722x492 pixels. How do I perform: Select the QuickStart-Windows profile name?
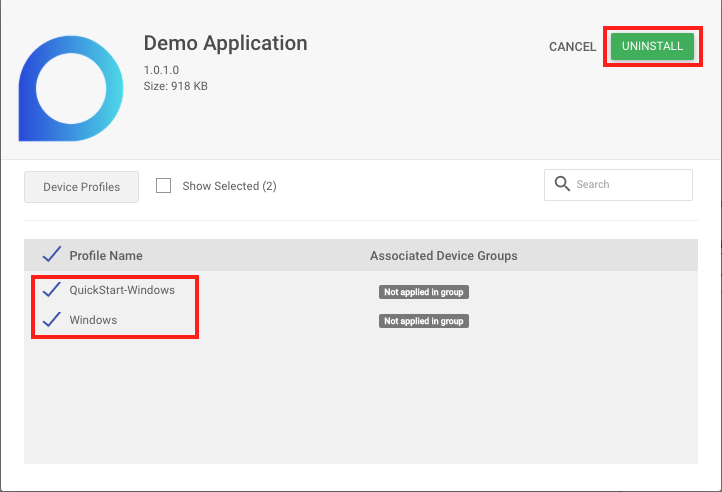pyautogui.click(x=122, y=290)
